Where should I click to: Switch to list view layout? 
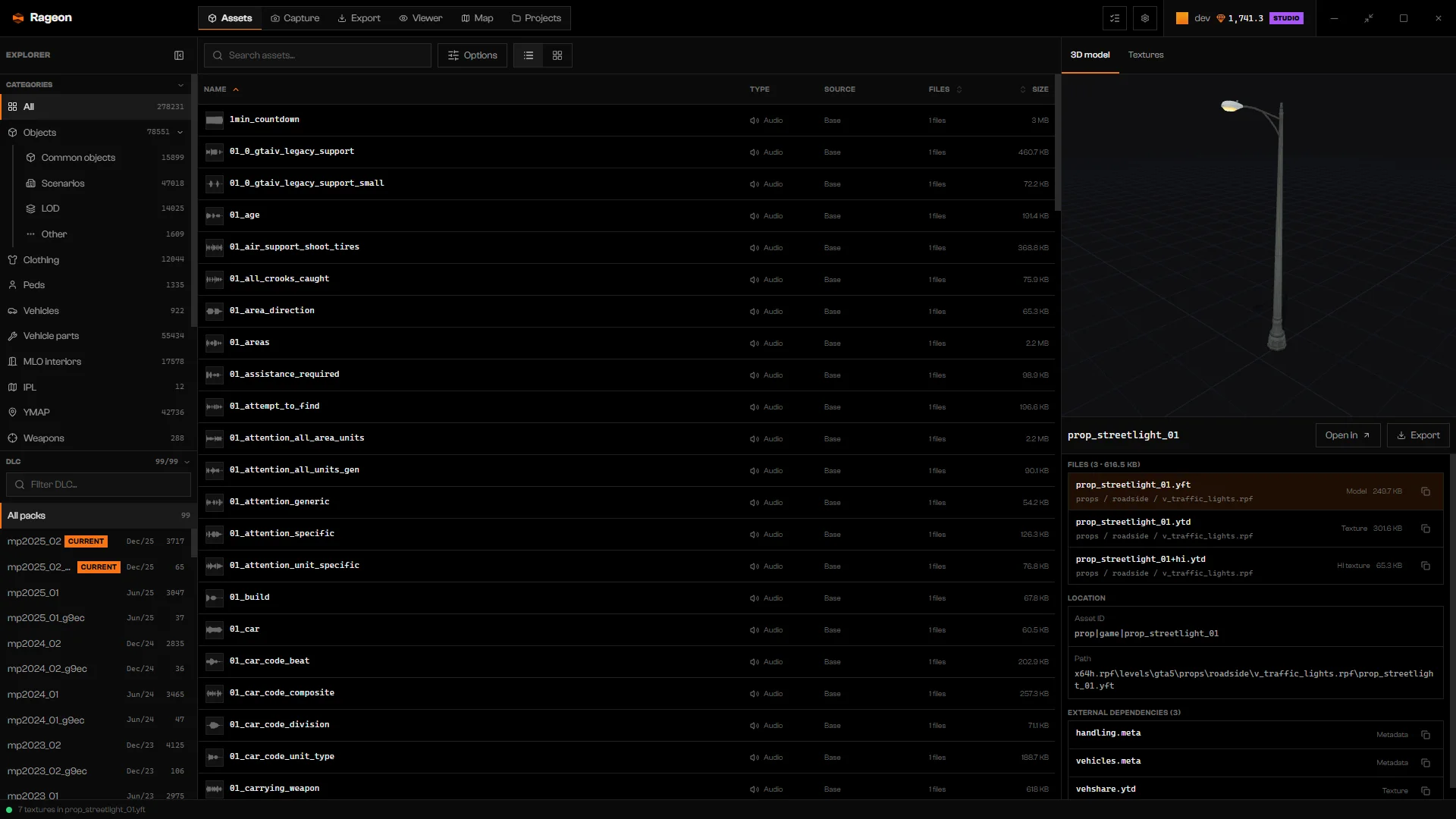pyautogui.click(x=529, y=55)
